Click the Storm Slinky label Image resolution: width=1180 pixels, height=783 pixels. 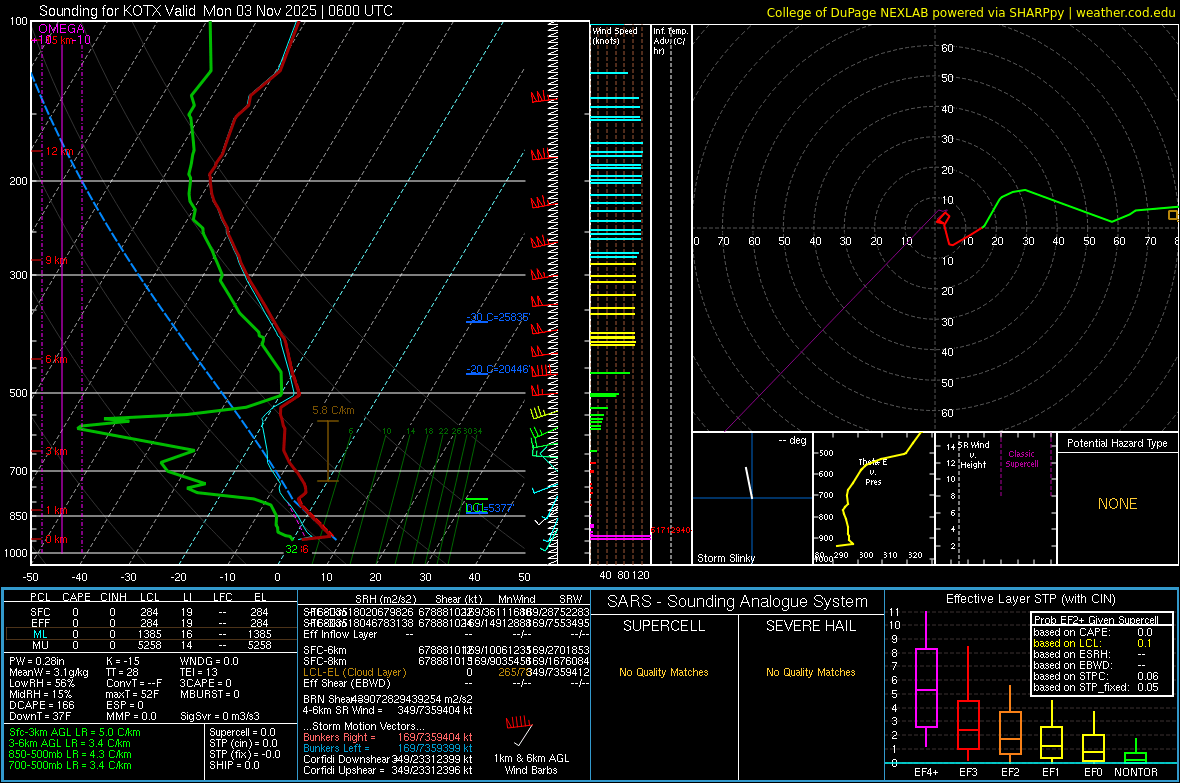click(x=725, y=558)
